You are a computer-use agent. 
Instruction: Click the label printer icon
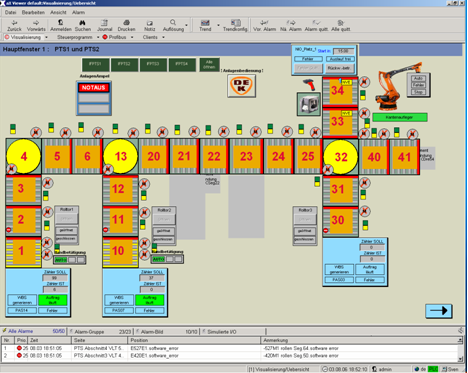[x=308, y=104]
